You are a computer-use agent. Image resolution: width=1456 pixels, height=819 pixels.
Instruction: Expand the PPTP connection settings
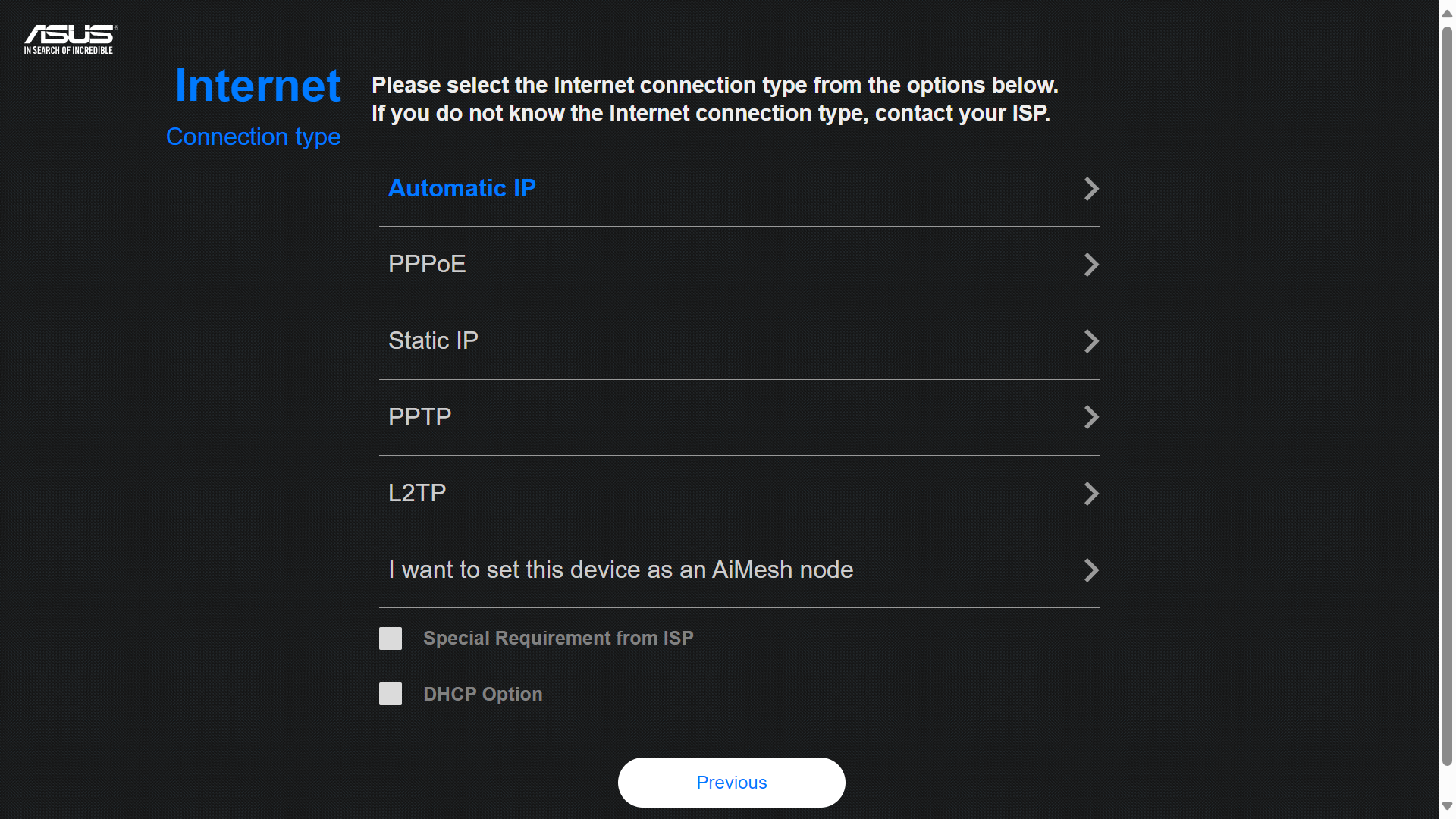point(419,416)
